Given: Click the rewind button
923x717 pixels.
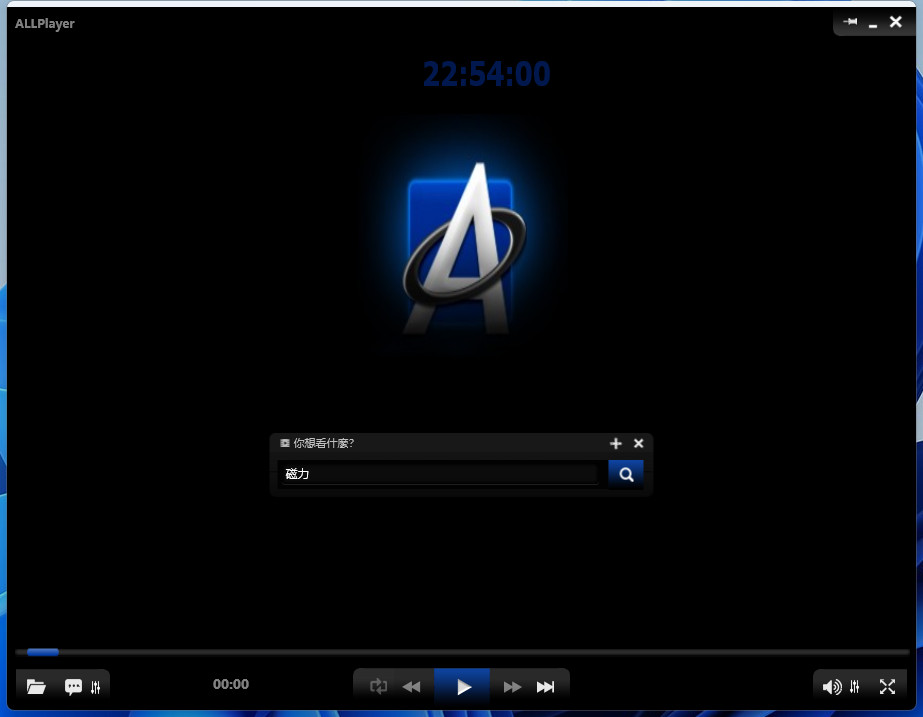Looking at the screenshot, I should point(411,686).
